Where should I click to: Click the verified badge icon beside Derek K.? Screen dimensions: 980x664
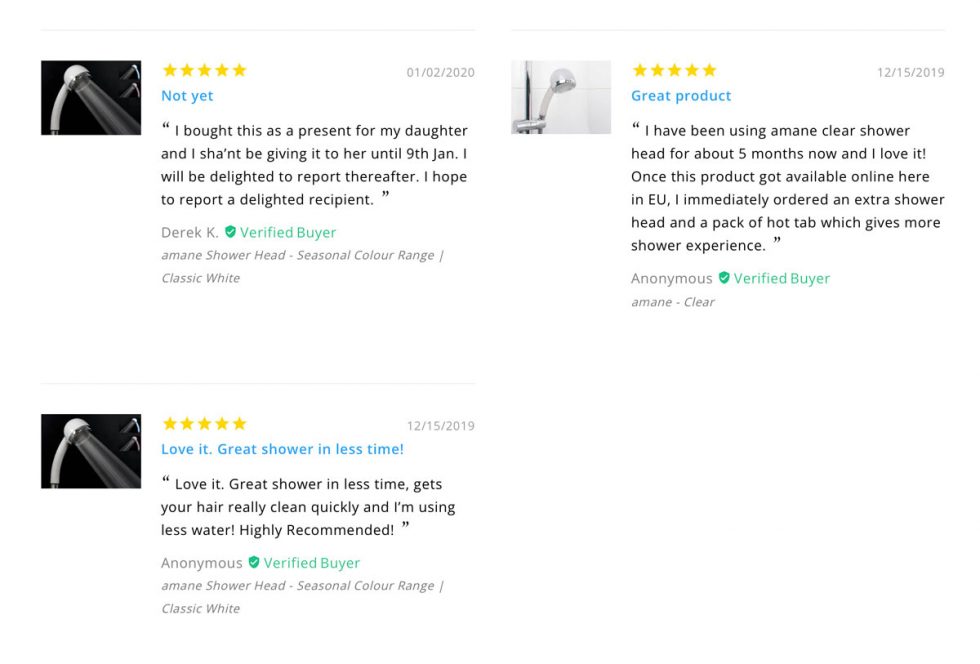[x=230, y=232]
